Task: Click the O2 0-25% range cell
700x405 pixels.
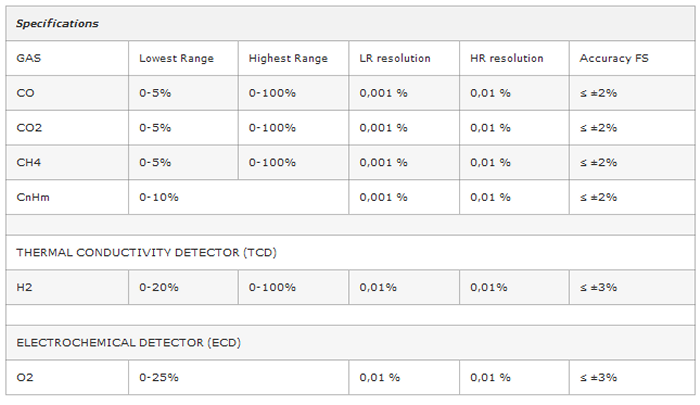Action: pos(158,377)
